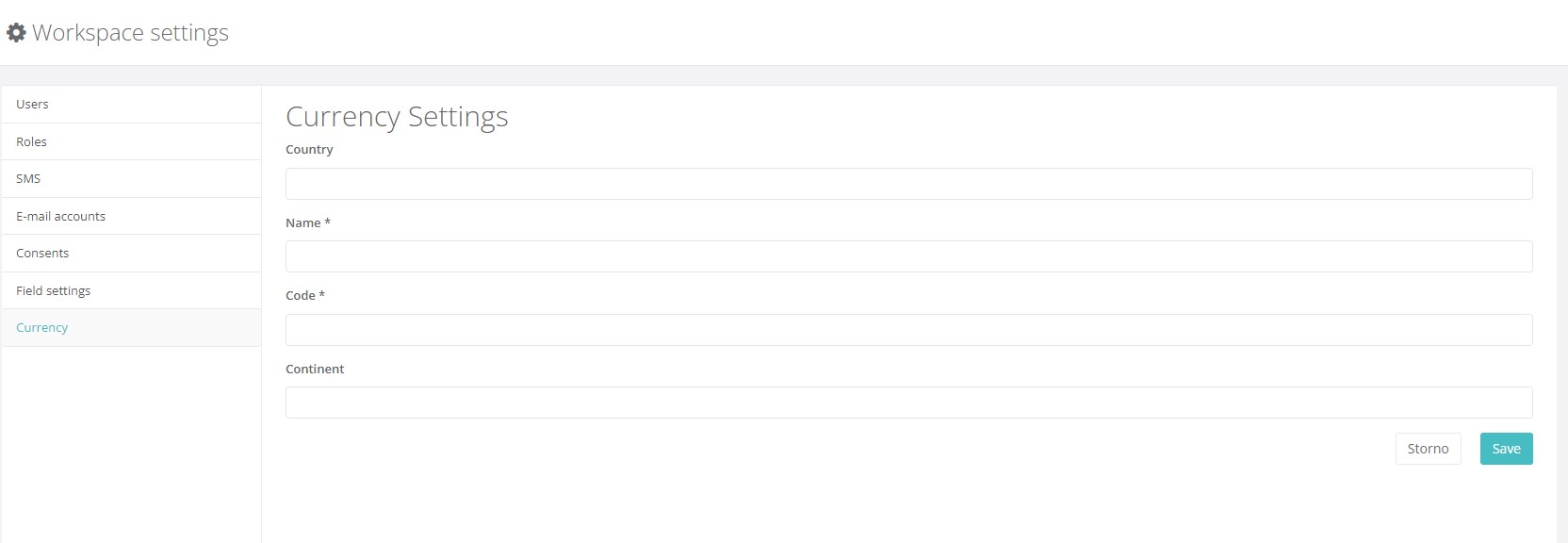Open the Users settings section
The height and width of the screenshot is (543, 1568).
point(131,105)
